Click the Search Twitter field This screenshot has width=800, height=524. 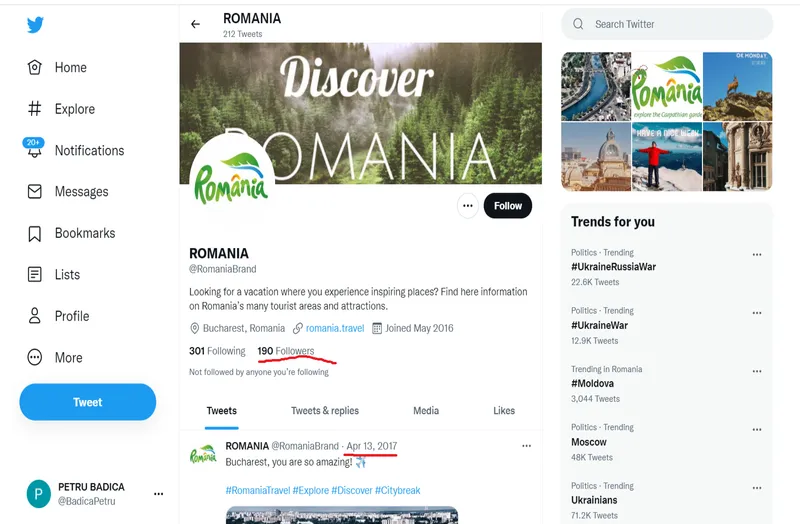(667, 24)
